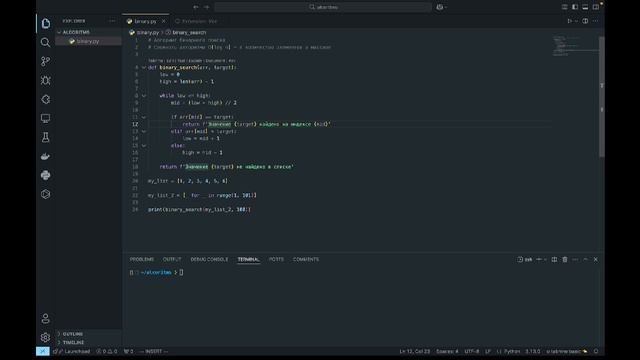
Task: Toggle the primary side bar visibility
Action: 575,7
